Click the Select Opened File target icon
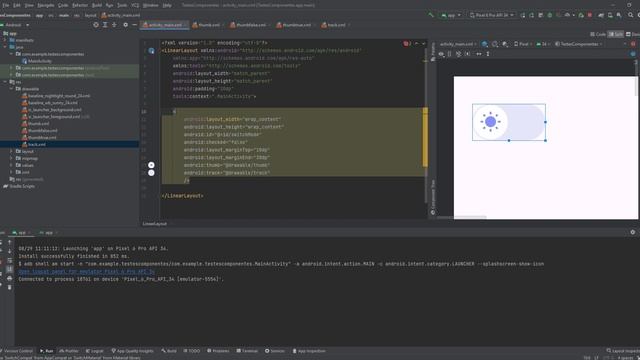Image resolution: width=640 pixels, height=360 pixels. [96, 25]
